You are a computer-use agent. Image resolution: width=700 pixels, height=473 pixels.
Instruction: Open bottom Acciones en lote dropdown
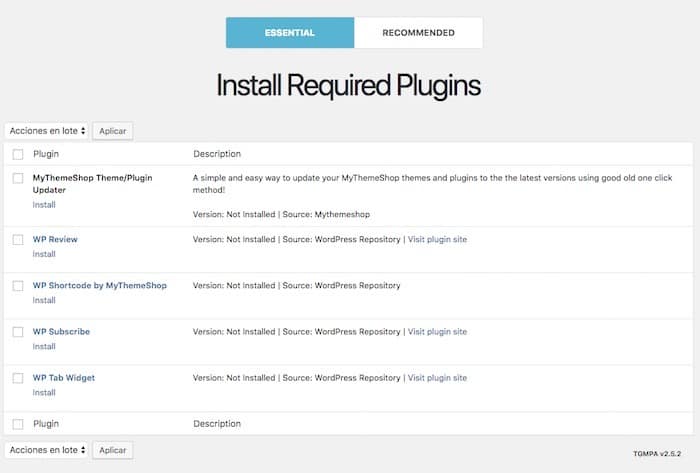pyautogui.click(x=46, y=450)
